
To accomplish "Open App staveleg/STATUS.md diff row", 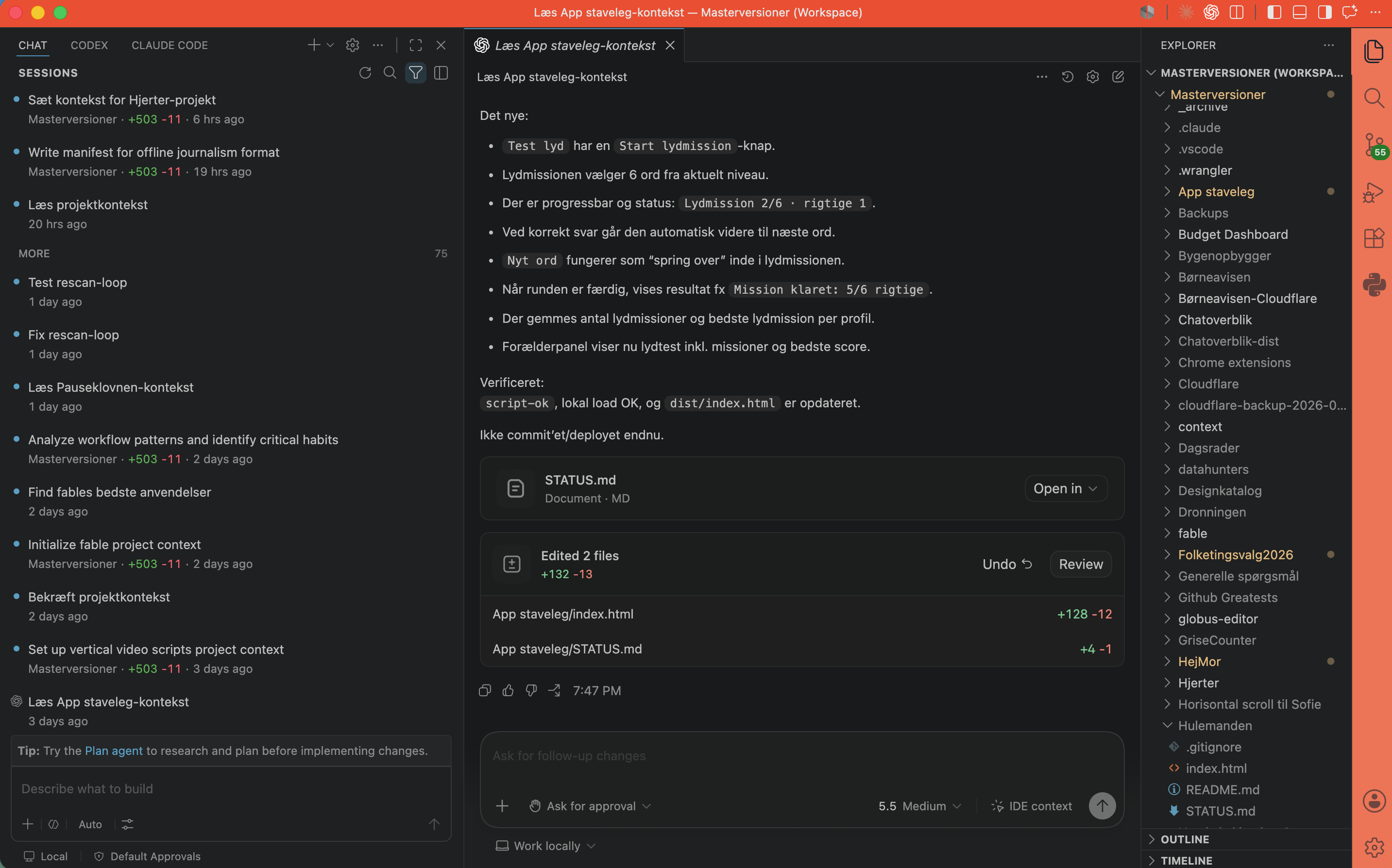I will [802, 649].
